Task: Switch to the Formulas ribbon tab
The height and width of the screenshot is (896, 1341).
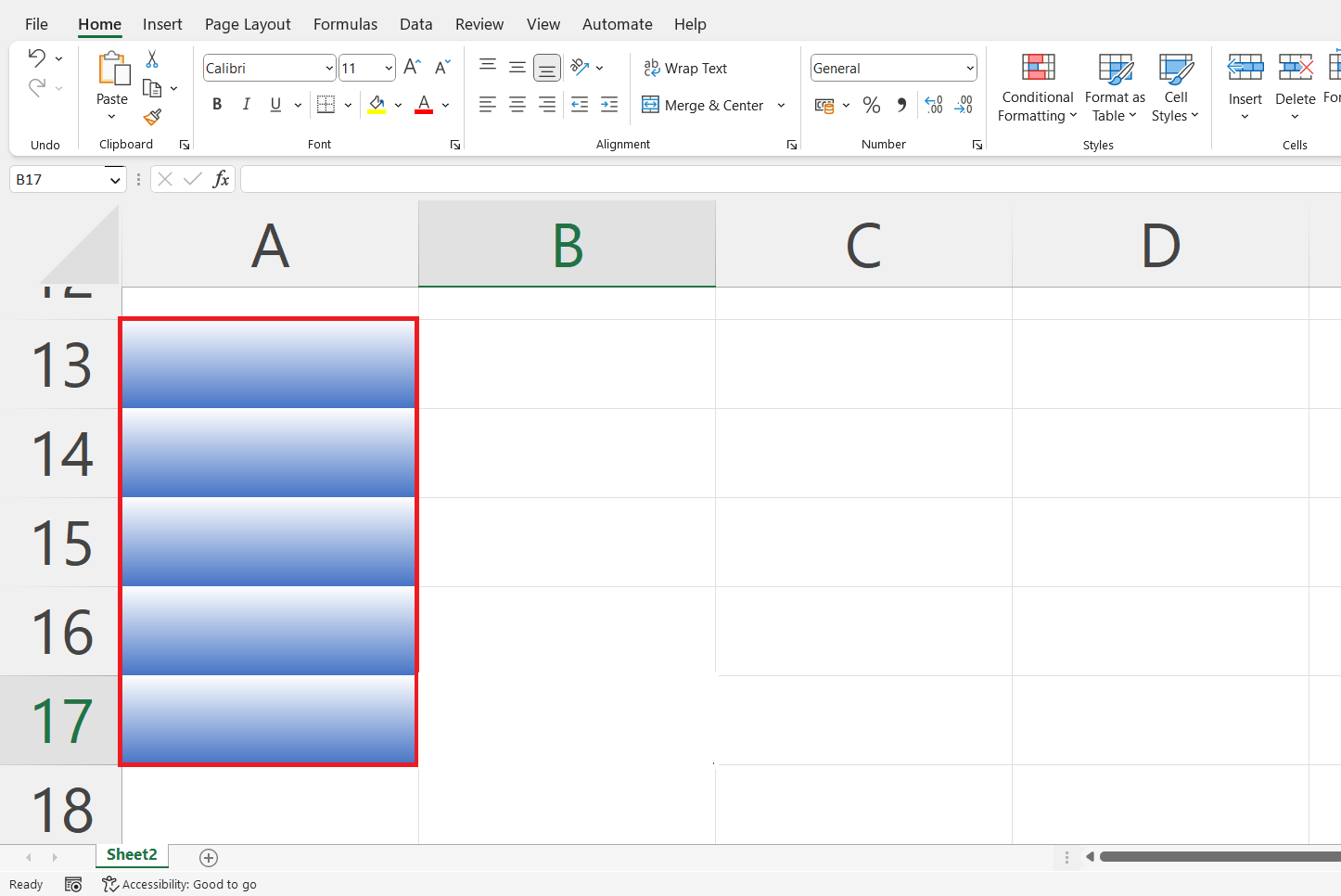Action: pyautogui.click(x=344, y=24)
